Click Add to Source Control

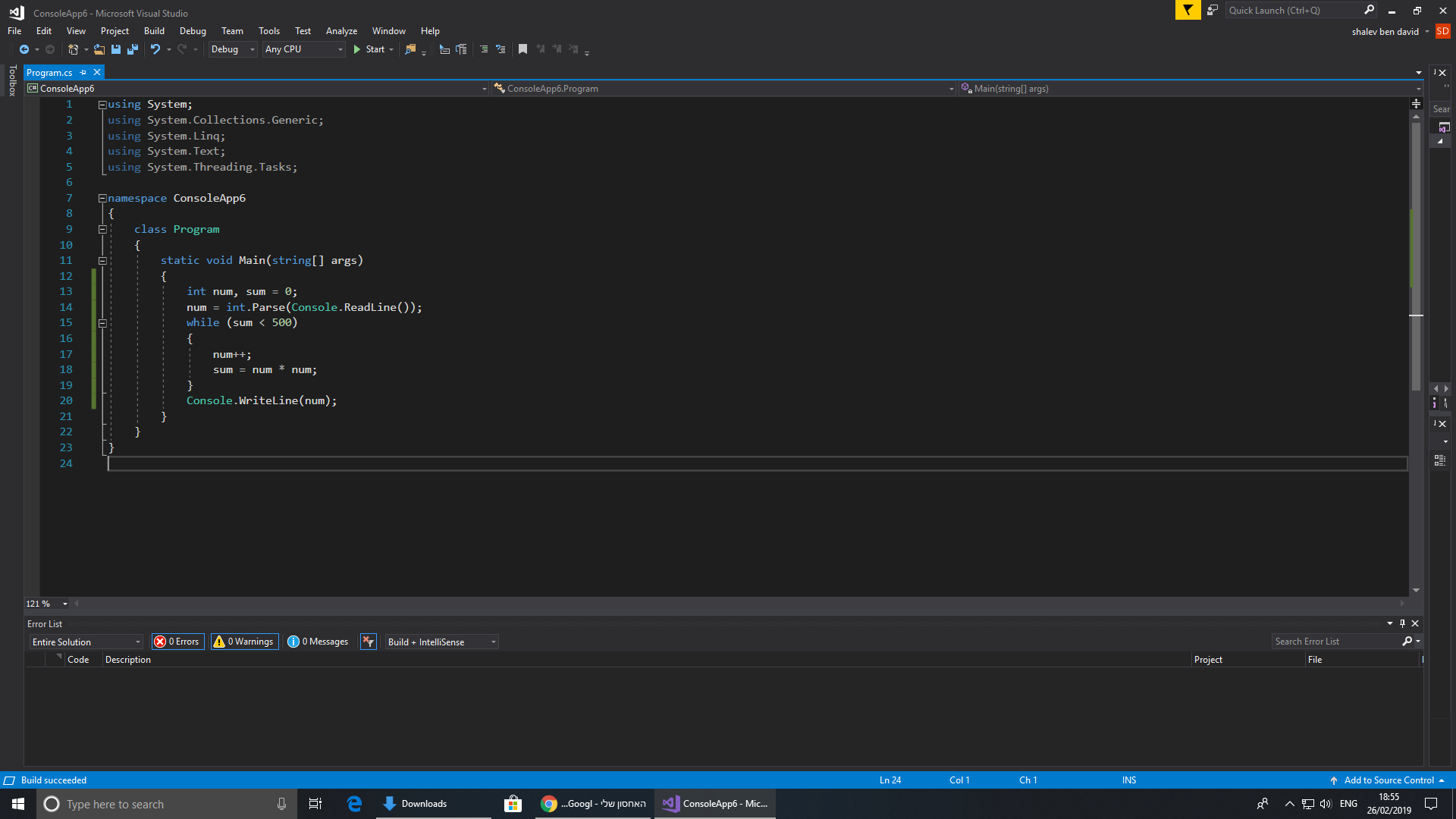coord(1388,780)
